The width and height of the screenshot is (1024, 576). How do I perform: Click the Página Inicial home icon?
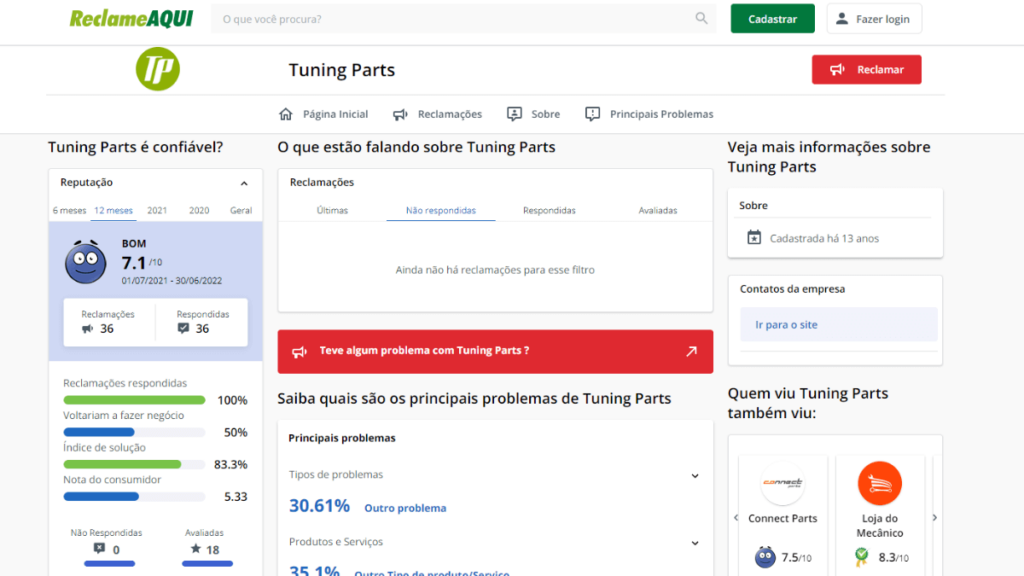[286, 114]
